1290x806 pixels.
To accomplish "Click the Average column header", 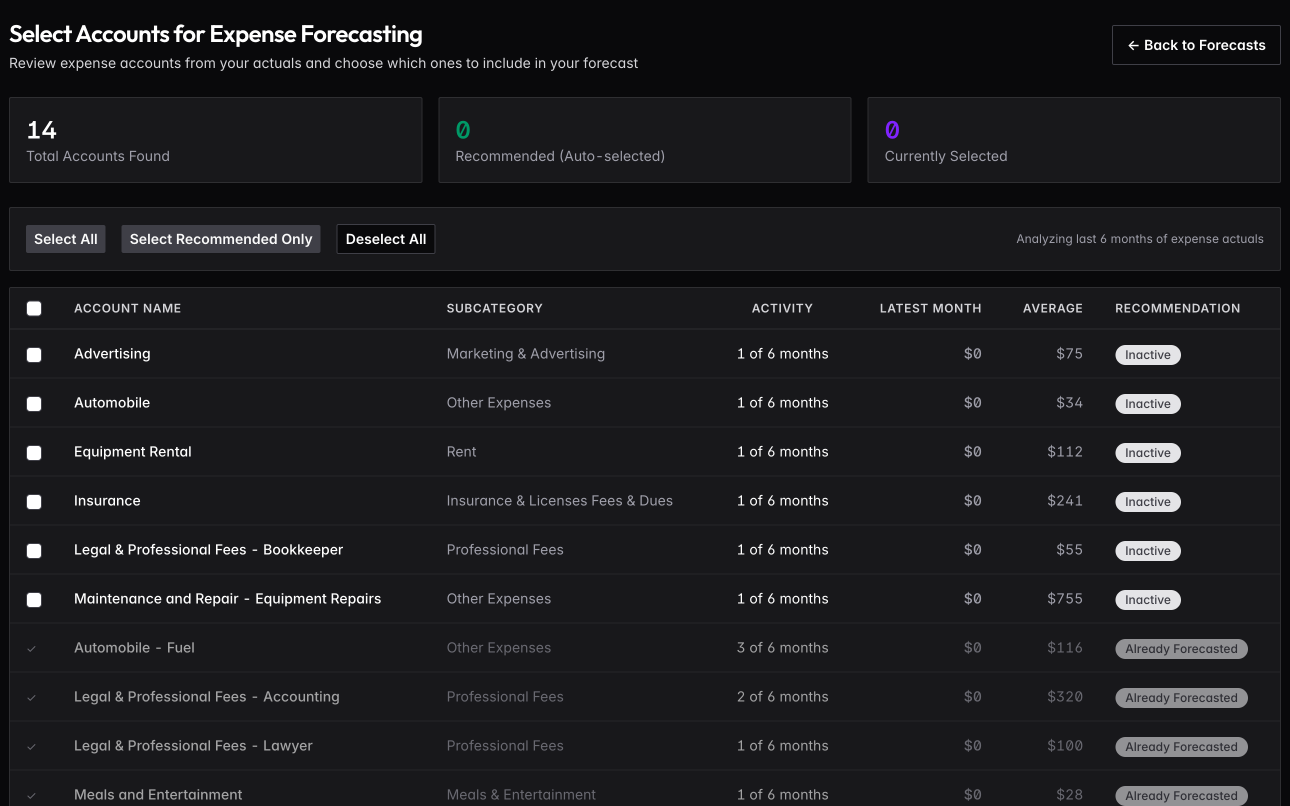I will click(x=1052, y=308).
